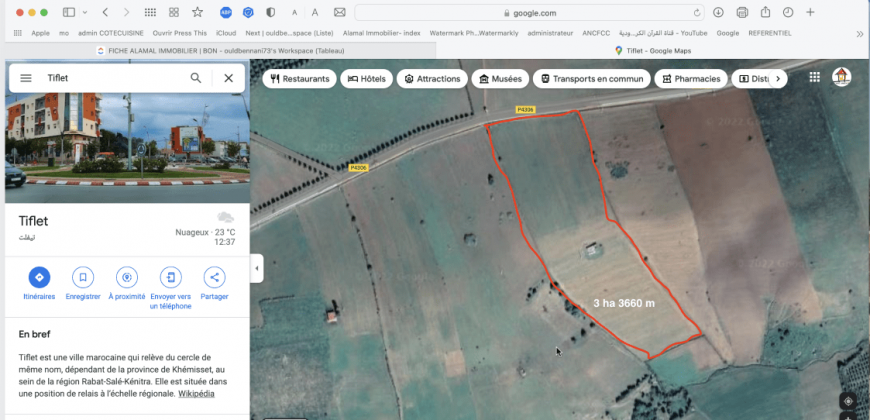Screen dimensions: 870x420
Task: Open the Wikipédia link
Action: pos(196,394)
